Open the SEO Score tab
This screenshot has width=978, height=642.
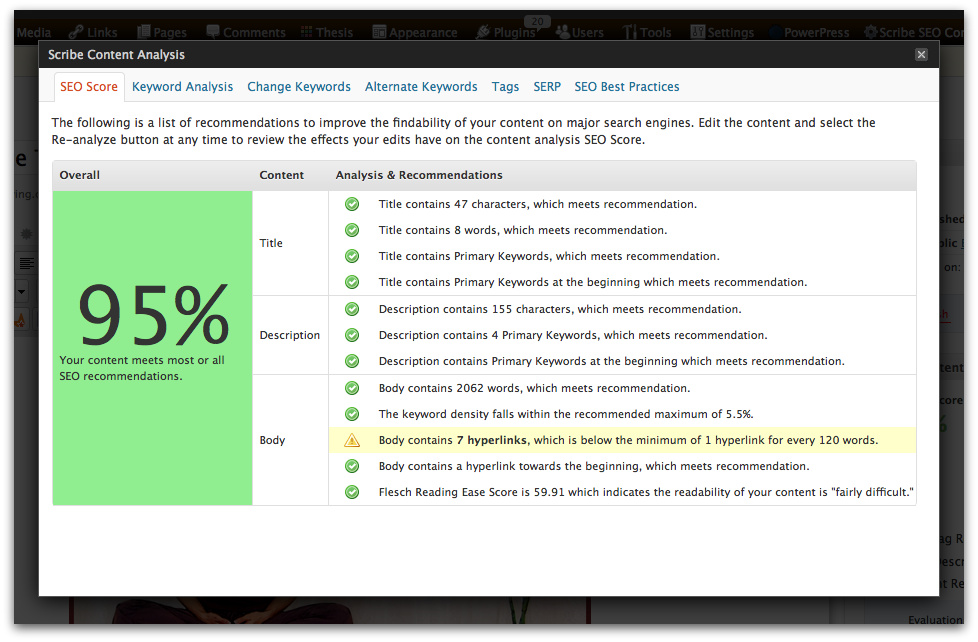(89, 87)
